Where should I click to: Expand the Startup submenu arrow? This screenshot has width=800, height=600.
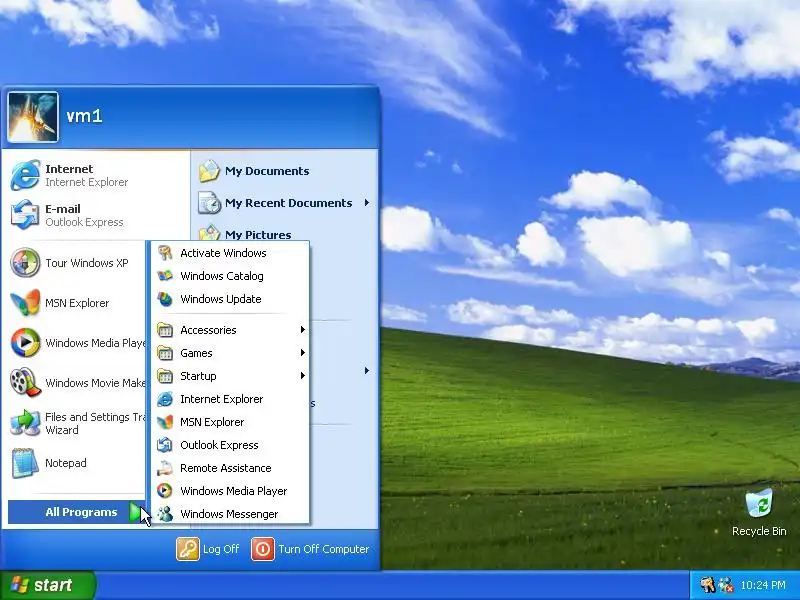click(x=303, y=376)
